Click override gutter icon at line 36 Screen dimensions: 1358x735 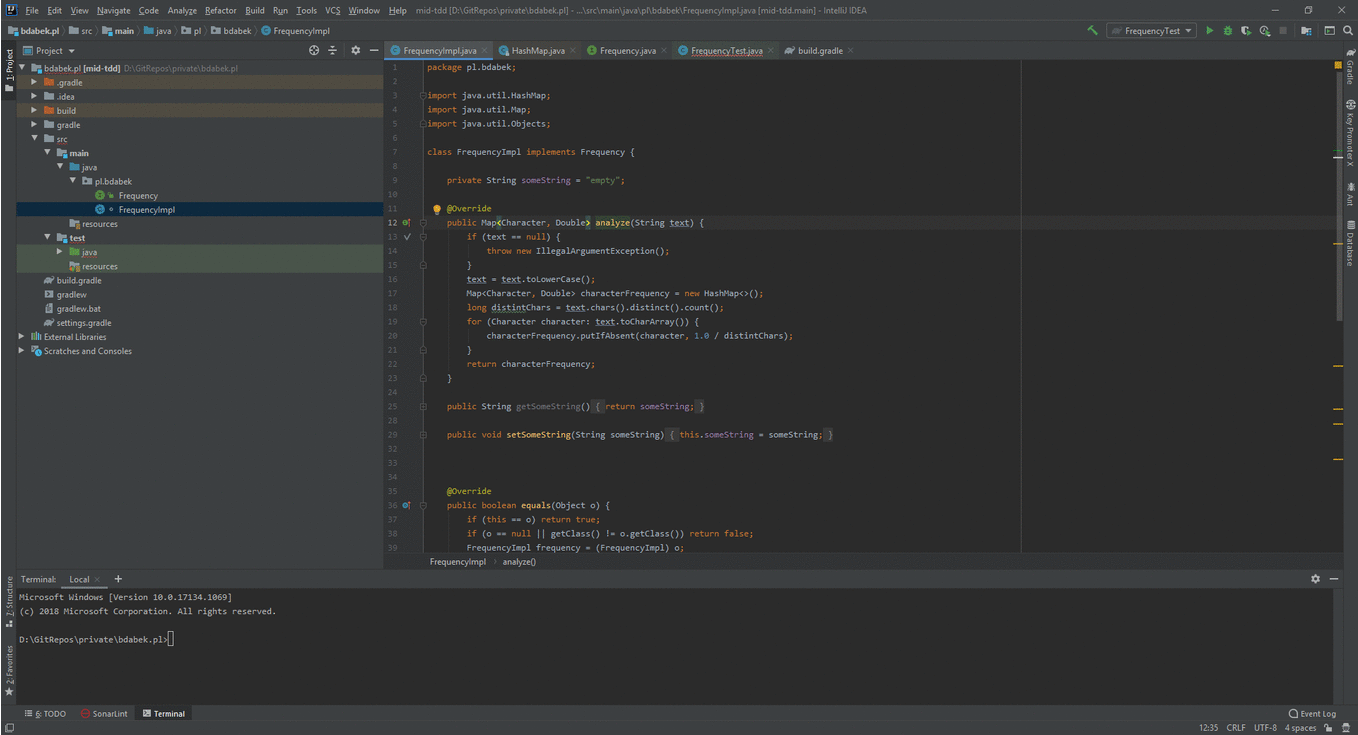406,506
